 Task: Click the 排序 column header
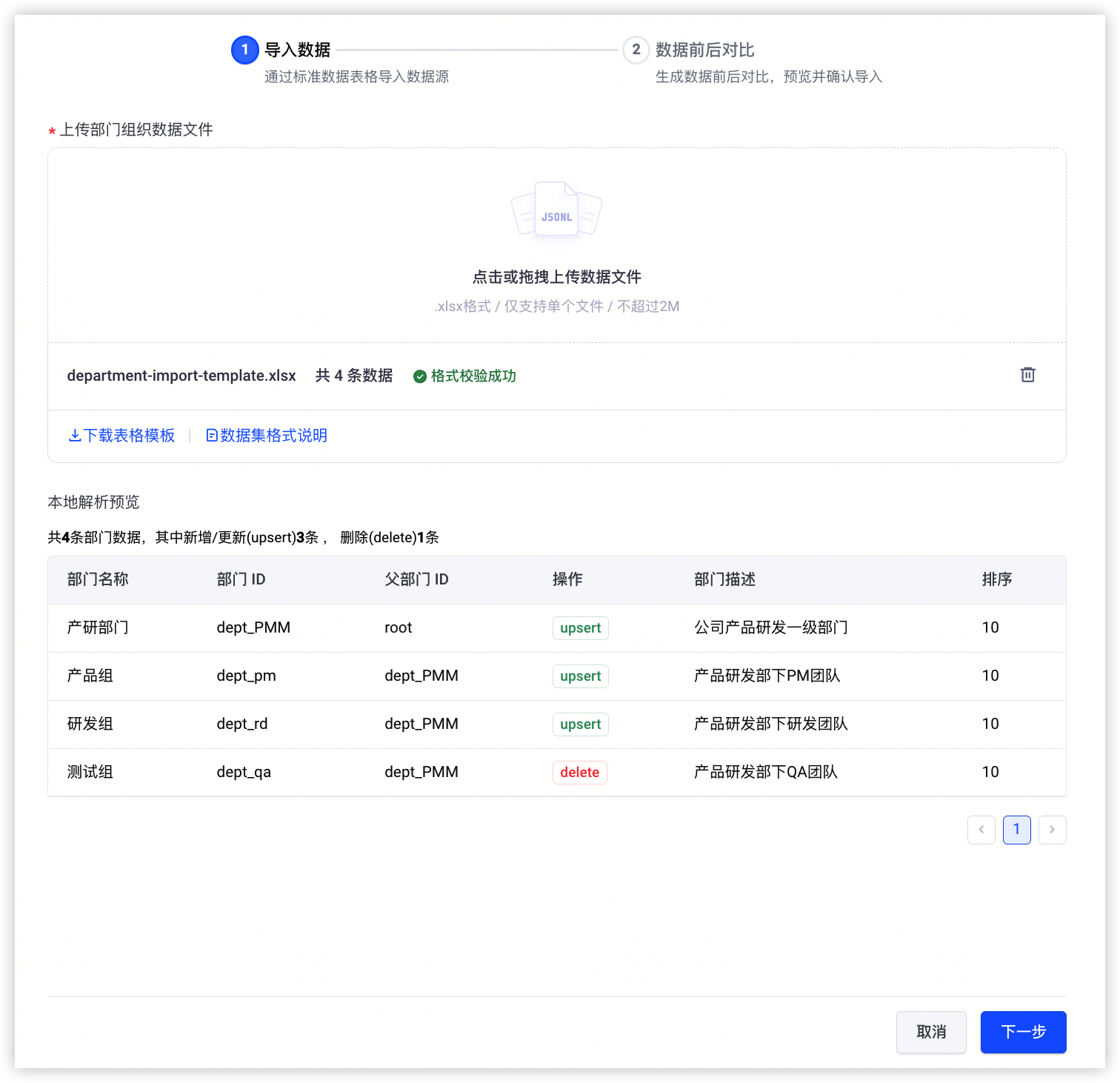coord(997,579)
